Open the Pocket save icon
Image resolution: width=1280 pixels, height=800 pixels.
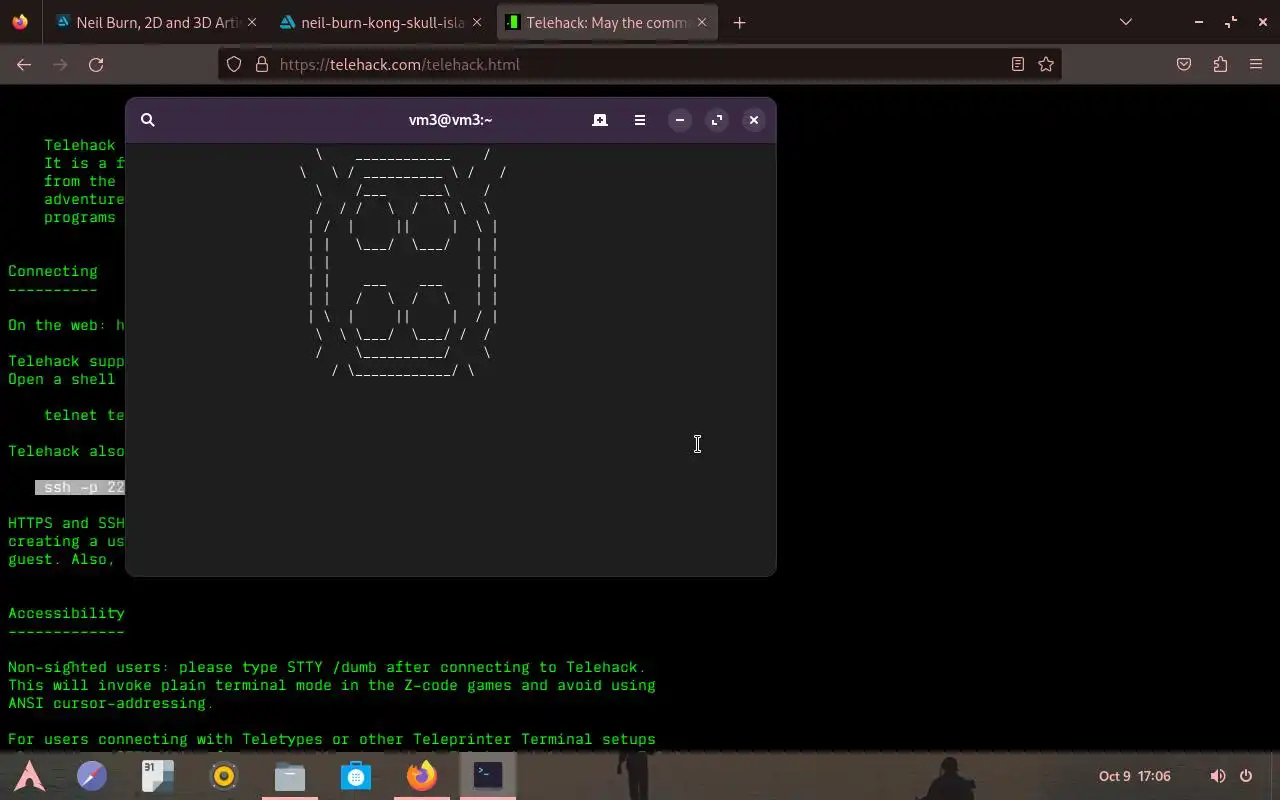(1184, 64)
